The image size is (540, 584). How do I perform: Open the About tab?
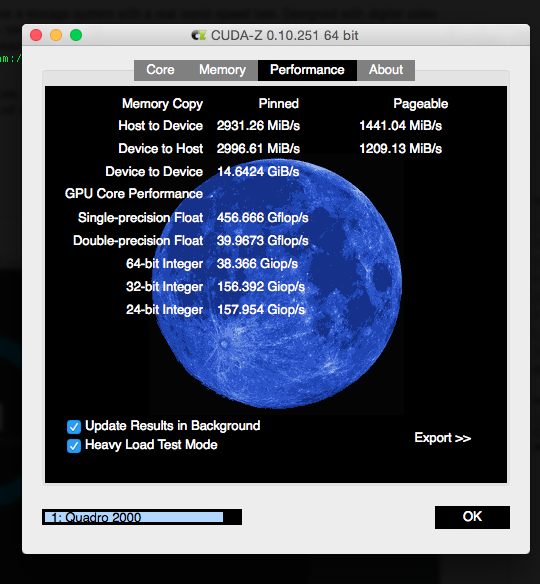point(386,70)
